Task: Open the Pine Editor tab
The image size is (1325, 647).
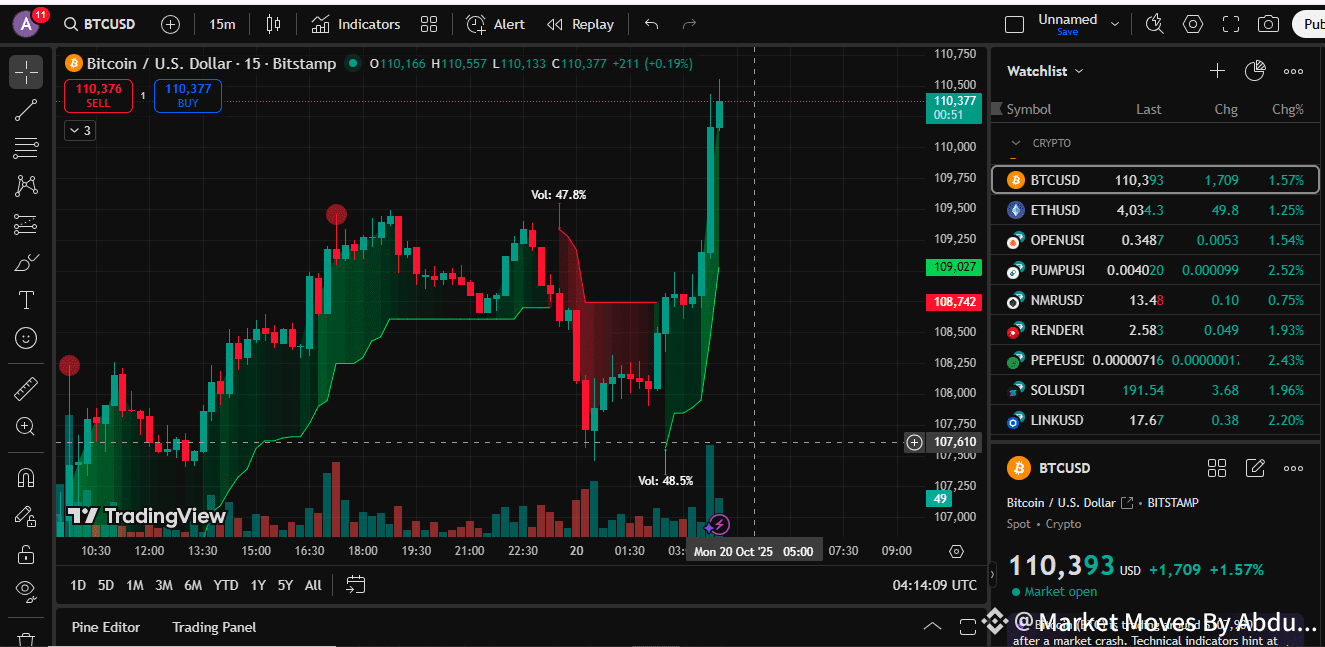Action: tap(106, 627)
